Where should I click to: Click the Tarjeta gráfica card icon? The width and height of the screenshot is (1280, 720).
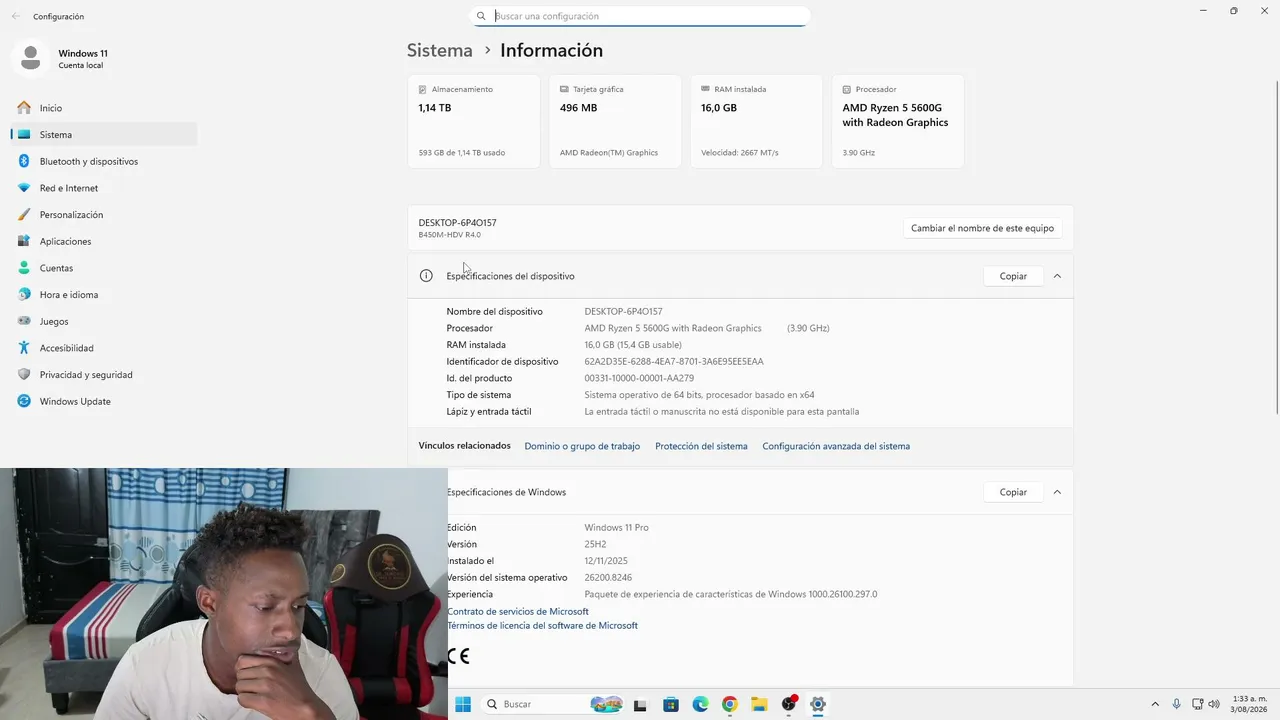coord(565,89)
